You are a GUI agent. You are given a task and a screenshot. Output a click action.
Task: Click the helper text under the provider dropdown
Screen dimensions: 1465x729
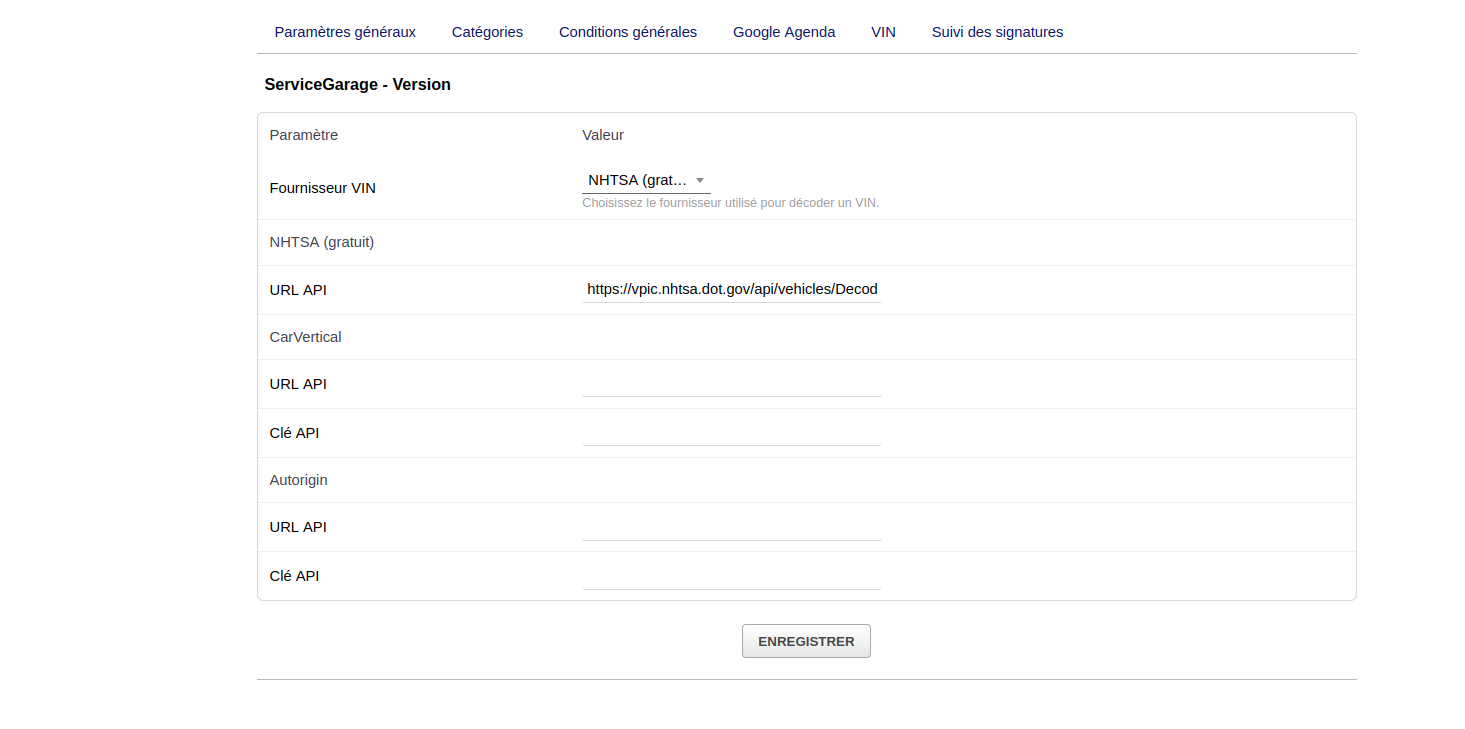tap(730, 203)
